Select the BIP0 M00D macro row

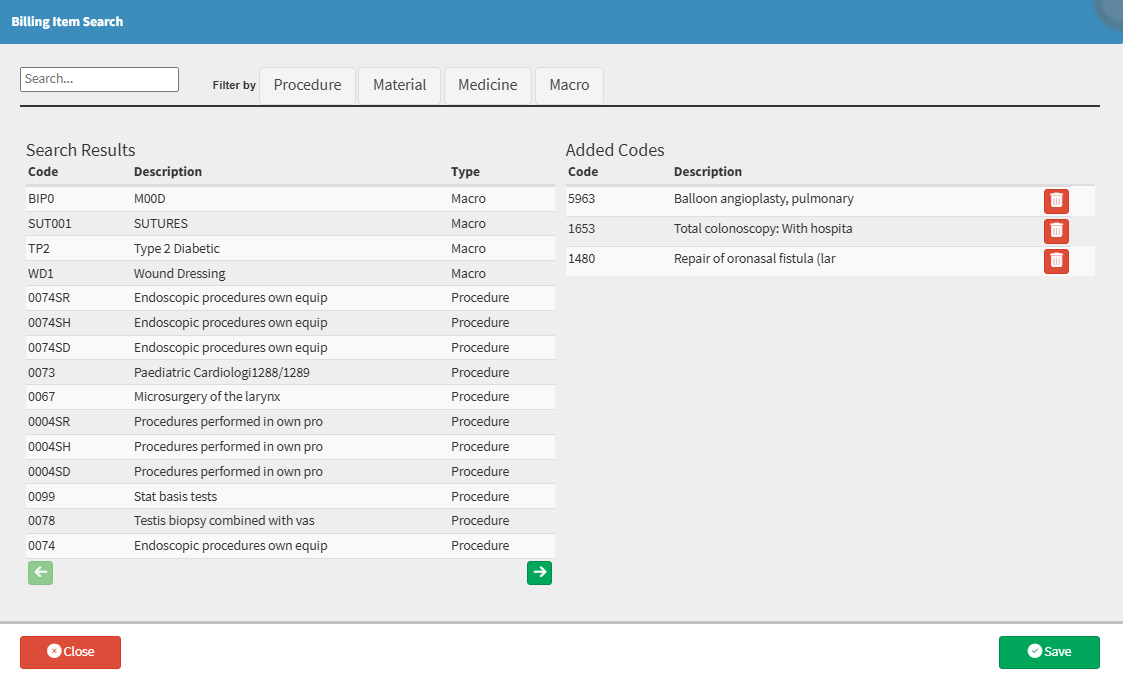pyautogui.click(x=149, y=199)
